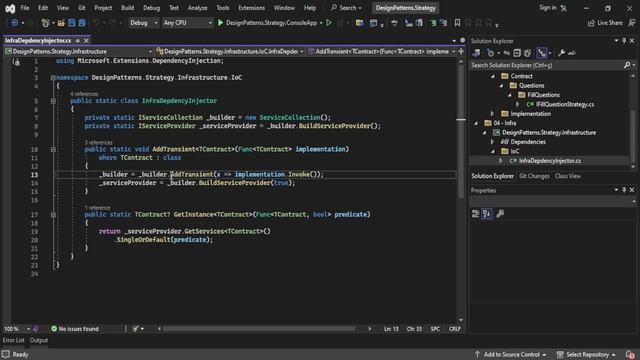This screenshot has height=360, width=640.
Task: Collapse the namespace code block at line 3
Action: coord(53,78)
